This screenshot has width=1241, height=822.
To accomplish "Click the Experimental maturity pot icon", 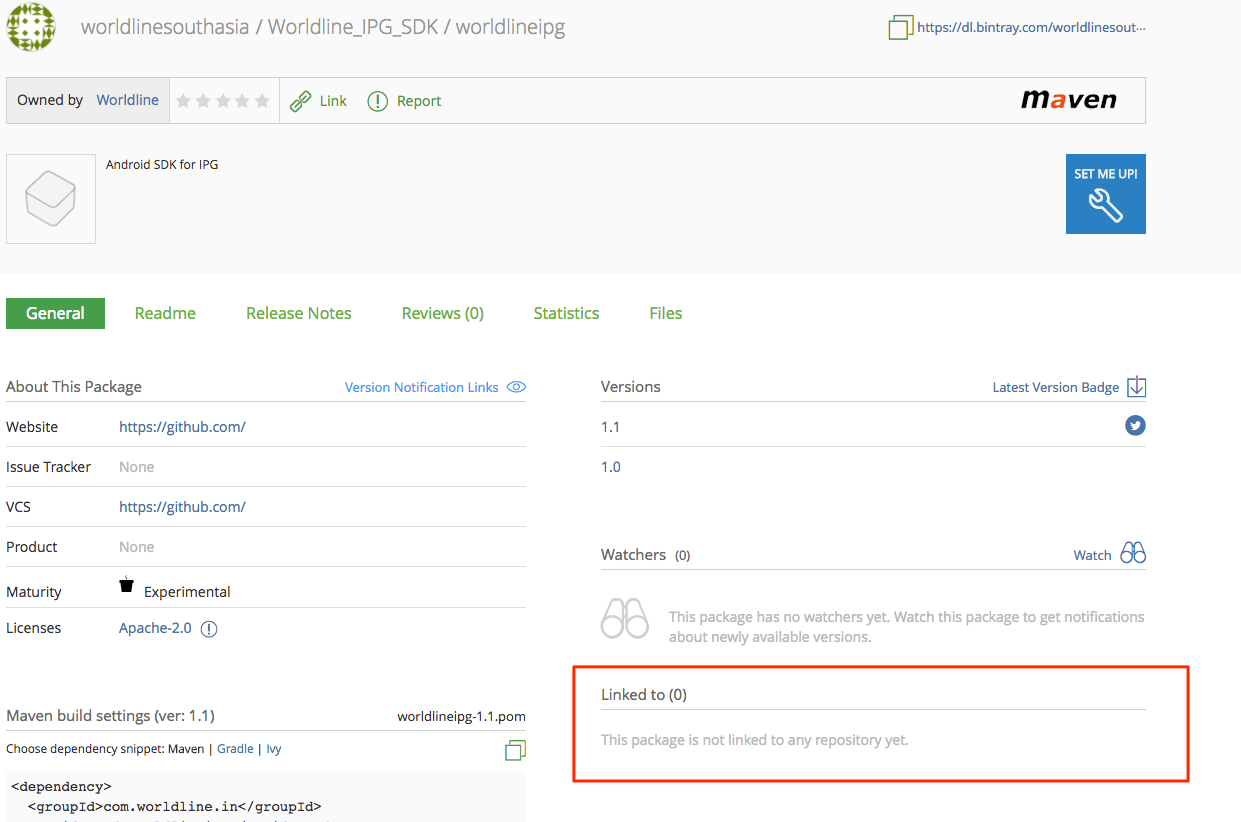I will (x=126, y=585).
